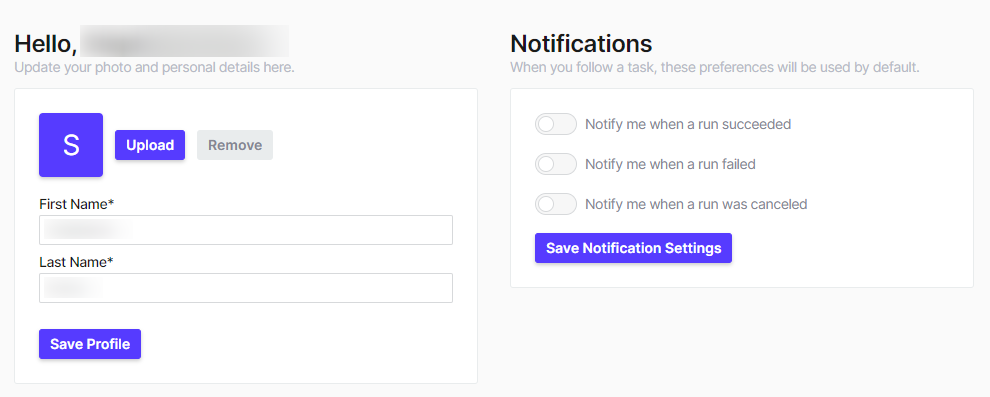The width and height of the screenshot is (990, 397).
Task: Click the 'Notify me when a run failed' label
Action: pos(671,164)
